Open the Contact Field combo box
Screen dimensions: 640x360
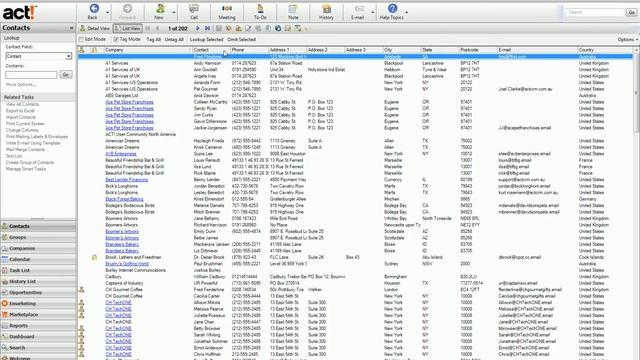(x=39, y=56)
